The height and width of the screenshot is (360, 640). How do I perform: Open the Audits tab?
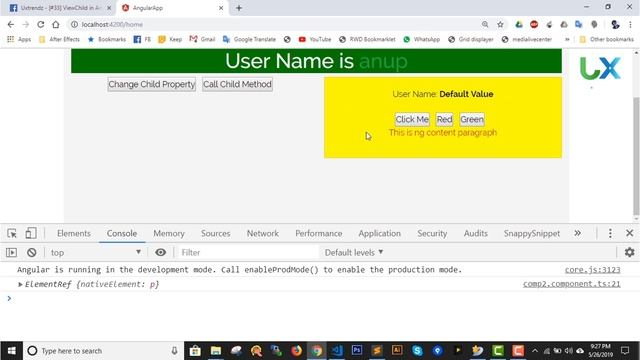point(476,233)
